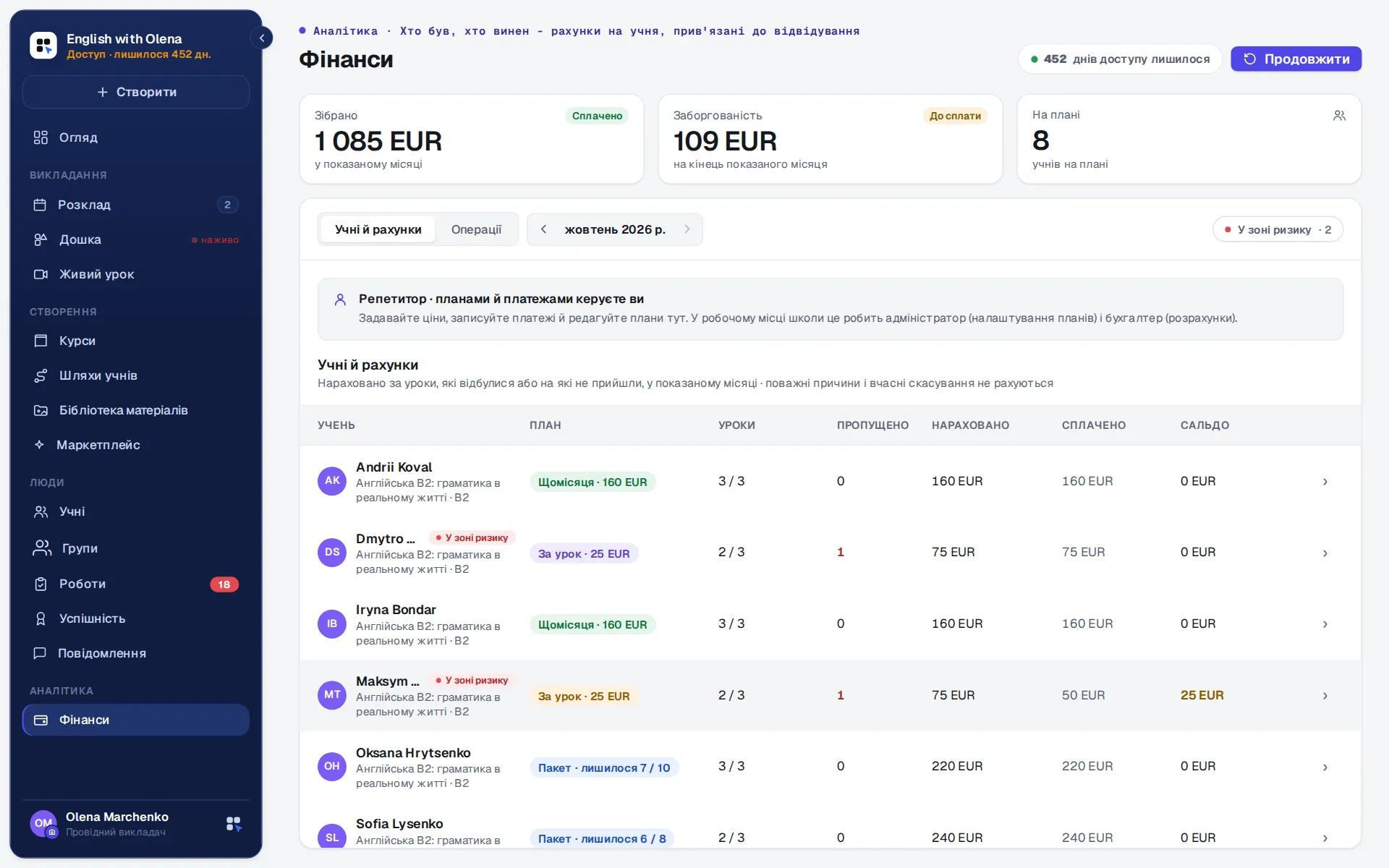The width and height of the screenshot is (1389, 868).
Task: Open Маркетплейс sparkle item
Action: 136,445
